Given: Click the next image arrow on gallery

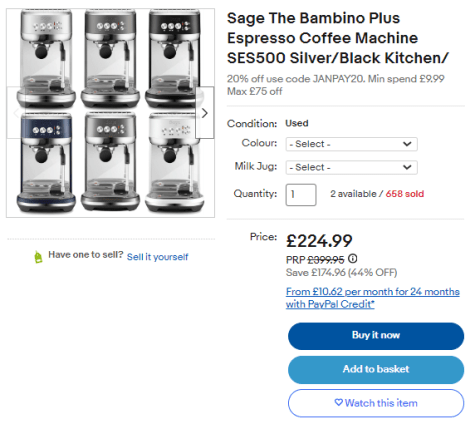Looking at the screenshot, I should [x=205, y=113].
